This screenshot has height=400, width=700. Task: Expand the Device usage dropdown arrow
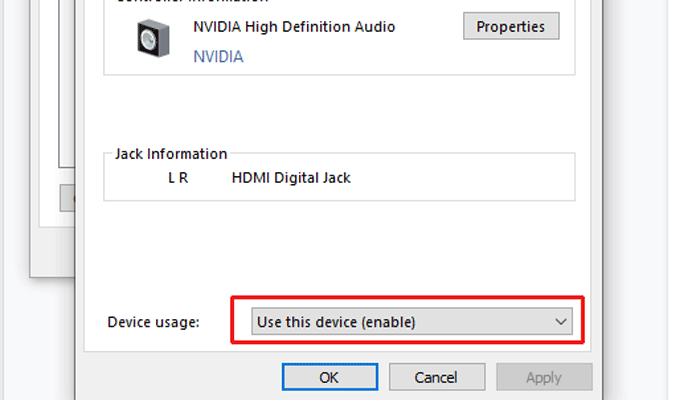tap(561, 321)
